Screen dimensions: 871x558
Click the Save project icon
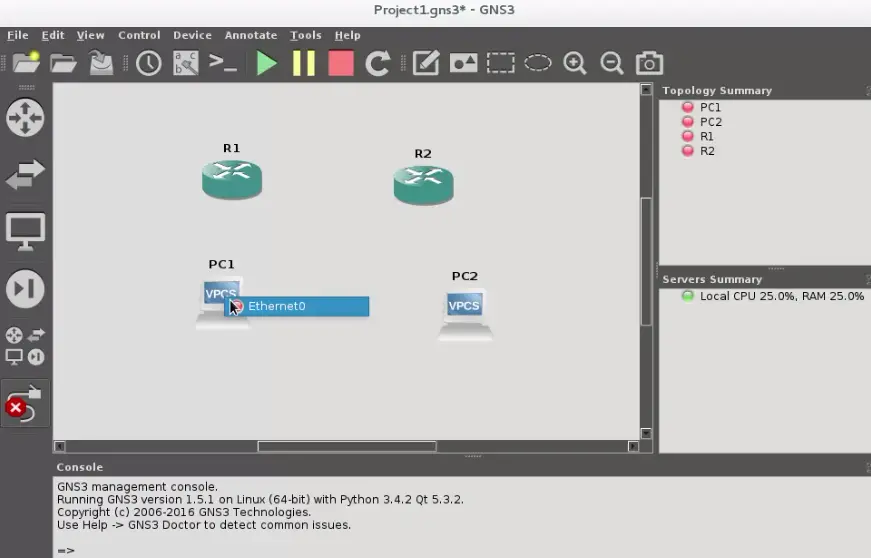point(101,63)
